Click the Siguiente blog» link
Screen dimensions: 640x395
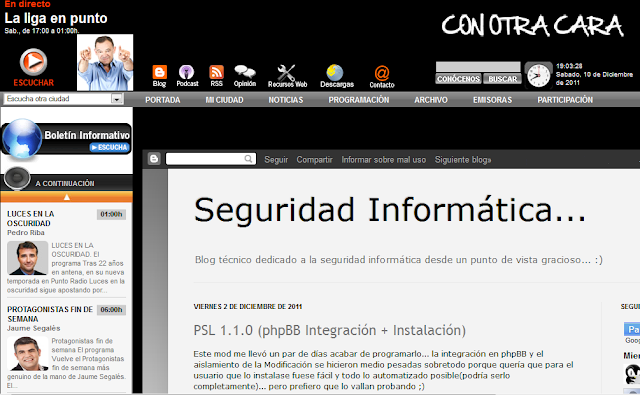click(463, 160)
